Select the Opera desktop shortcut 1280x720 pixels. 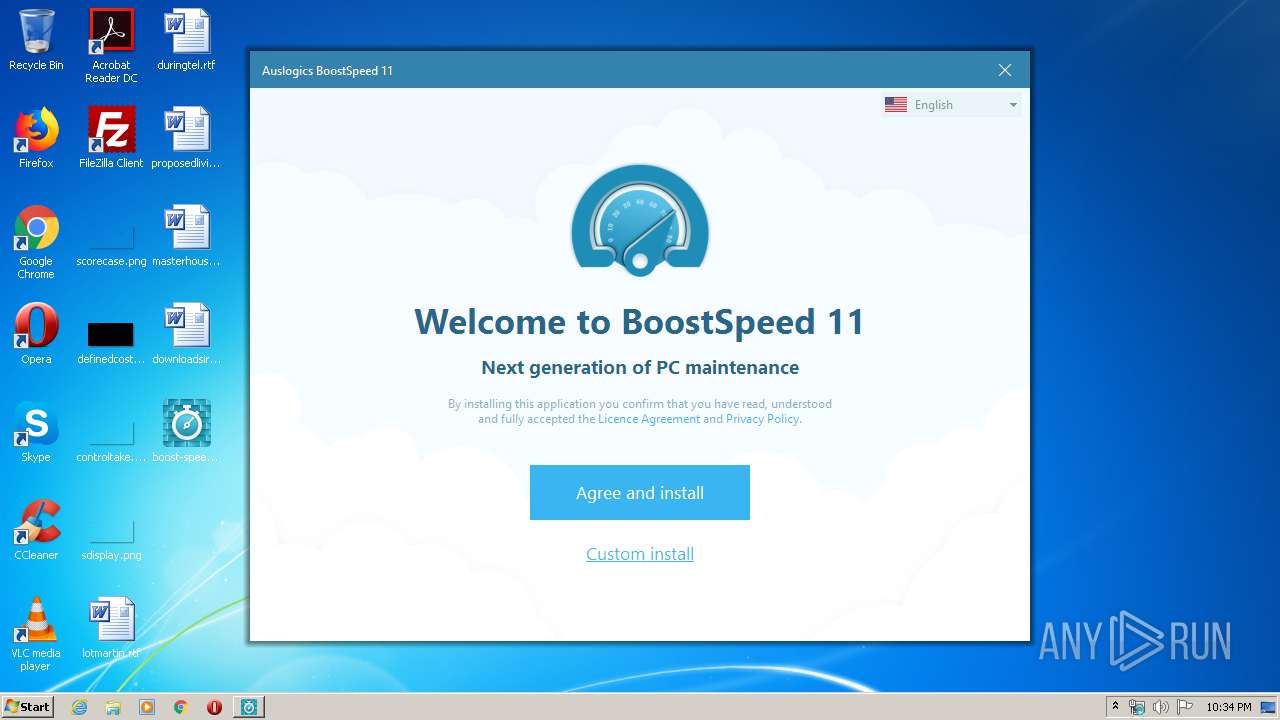36,334
